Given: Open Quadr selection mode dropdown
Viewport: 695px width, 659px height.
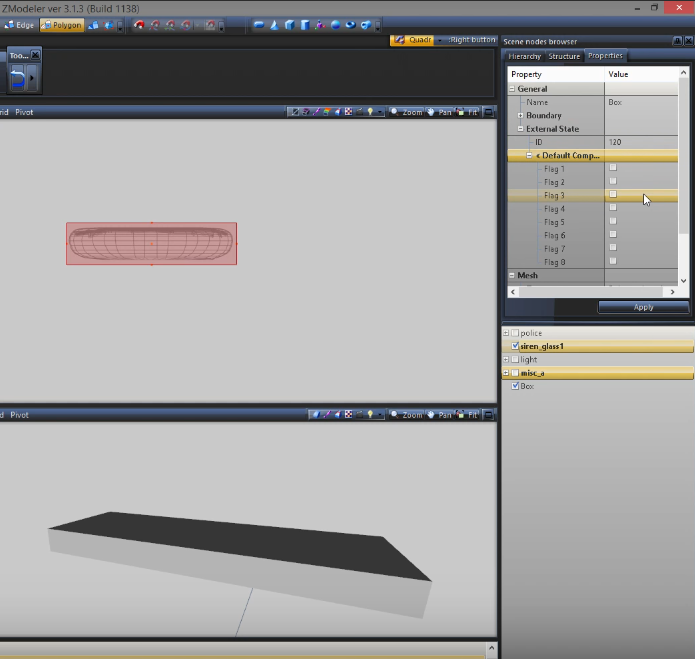Looking at the screenshot, I should point(440,40).
